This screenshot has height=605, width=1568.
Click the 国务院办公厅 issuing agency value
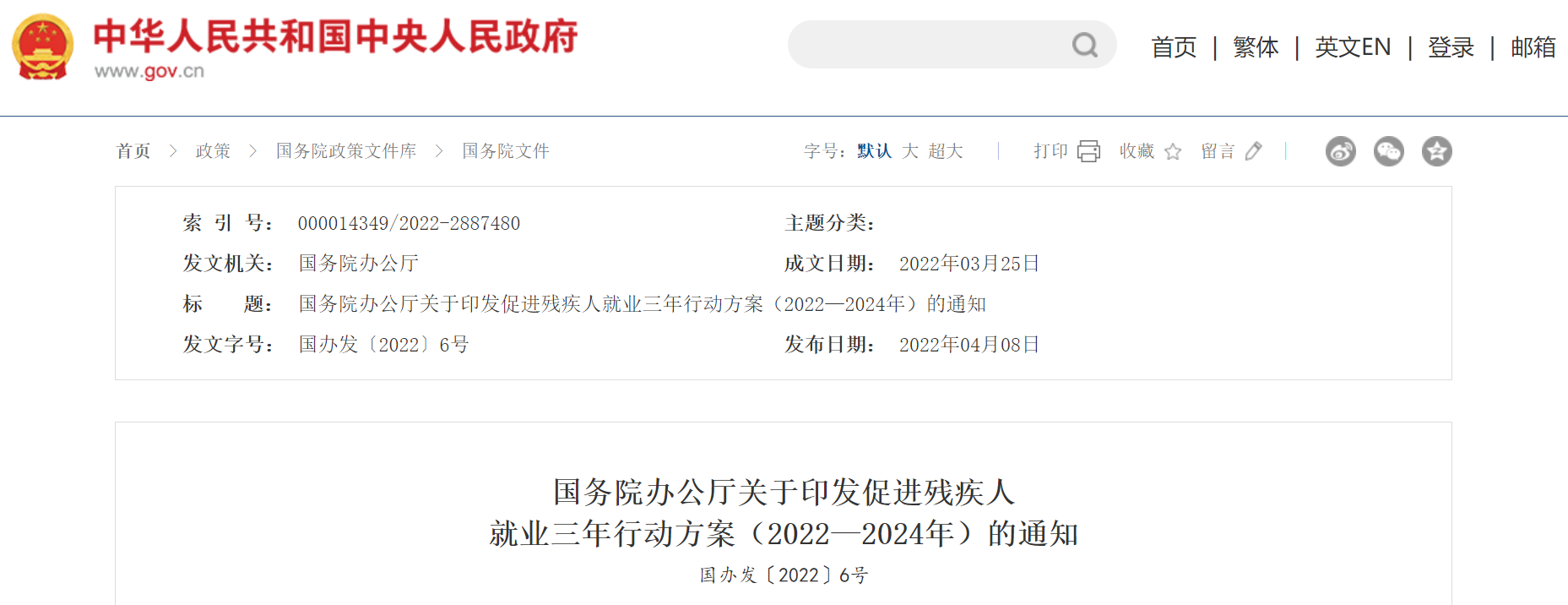[x=359, y=264]
